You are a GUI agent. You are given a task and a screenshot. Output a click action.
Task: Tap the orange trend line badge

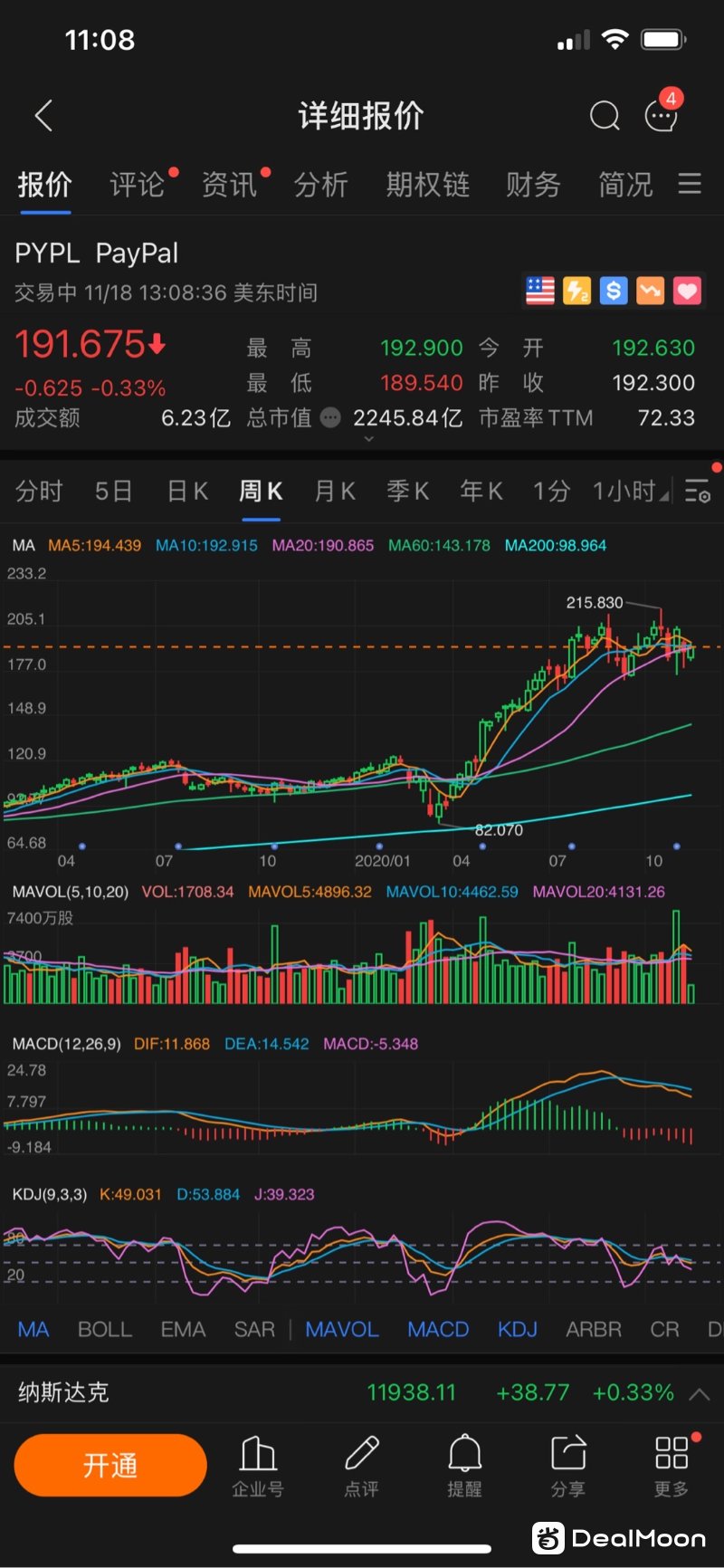coord(650,291)
